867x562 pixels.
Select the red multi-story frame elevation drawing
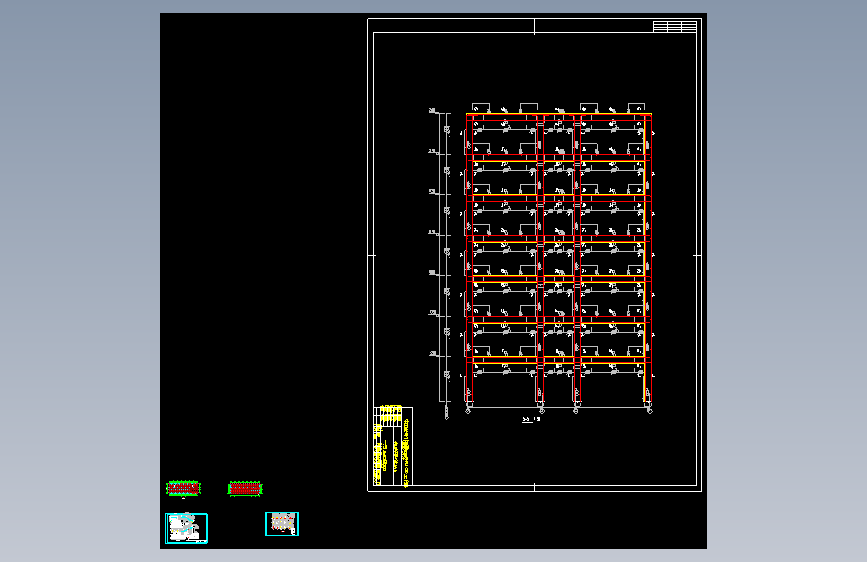(559, 258)
